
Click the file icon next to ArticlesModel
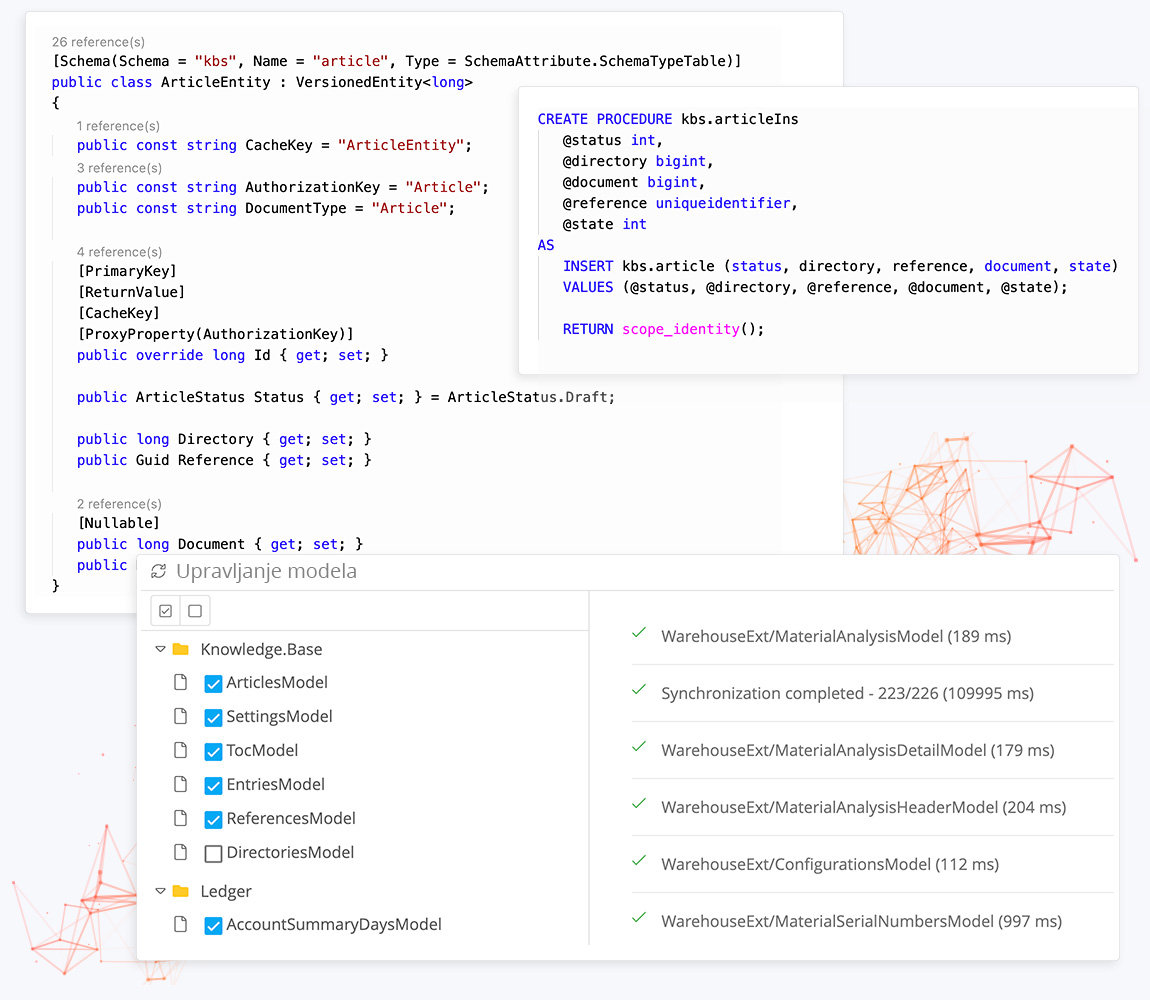click(181, 683)
